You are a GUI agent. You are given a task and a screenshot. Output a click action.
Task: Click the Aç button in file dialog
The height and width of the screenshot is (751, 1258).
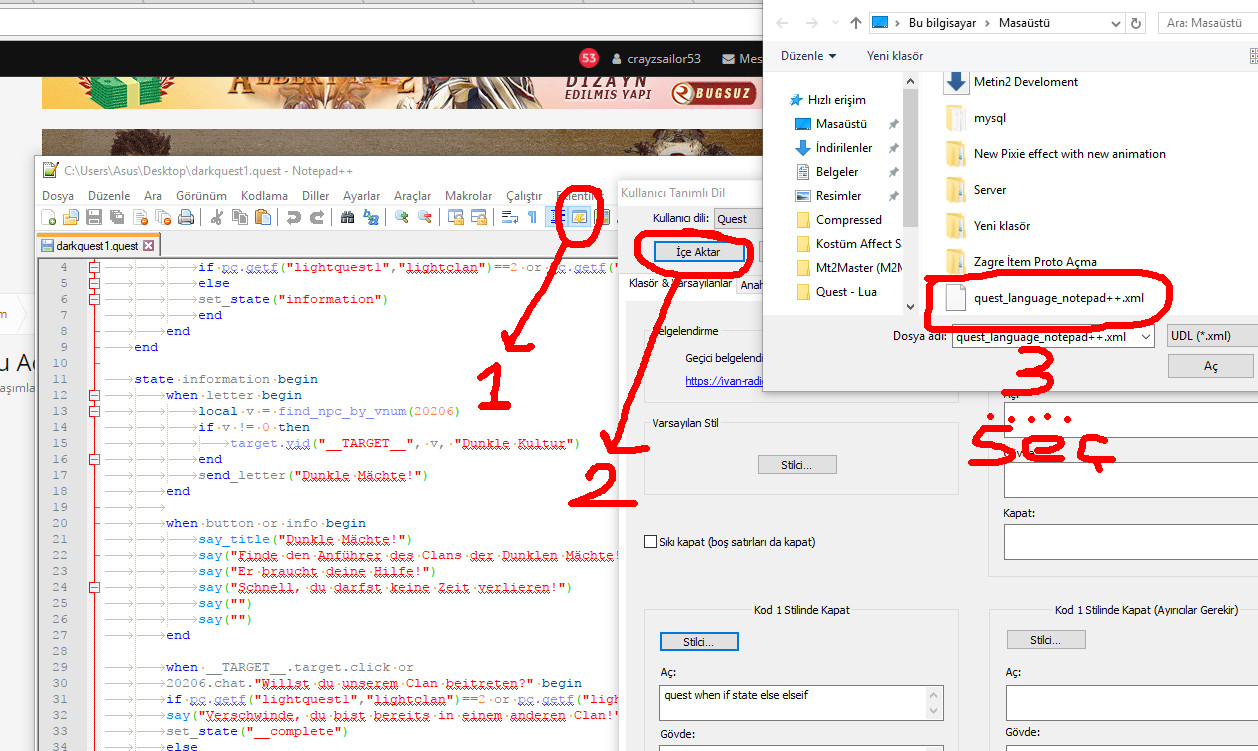pos(1211,366)
